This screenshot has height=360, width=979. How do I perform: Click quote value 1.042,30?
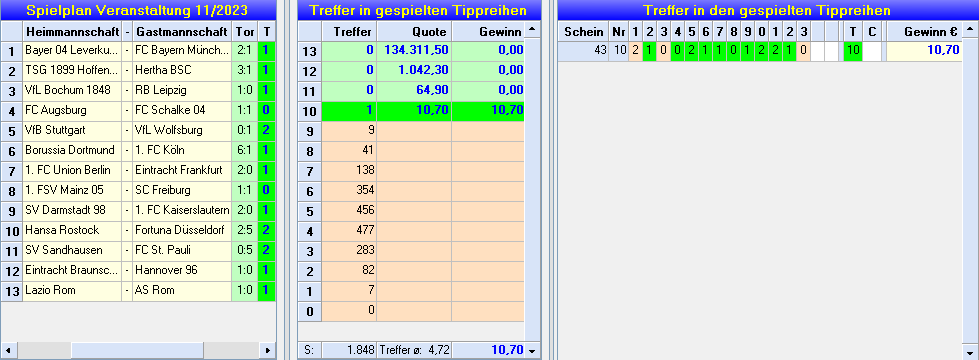(414, 71)
